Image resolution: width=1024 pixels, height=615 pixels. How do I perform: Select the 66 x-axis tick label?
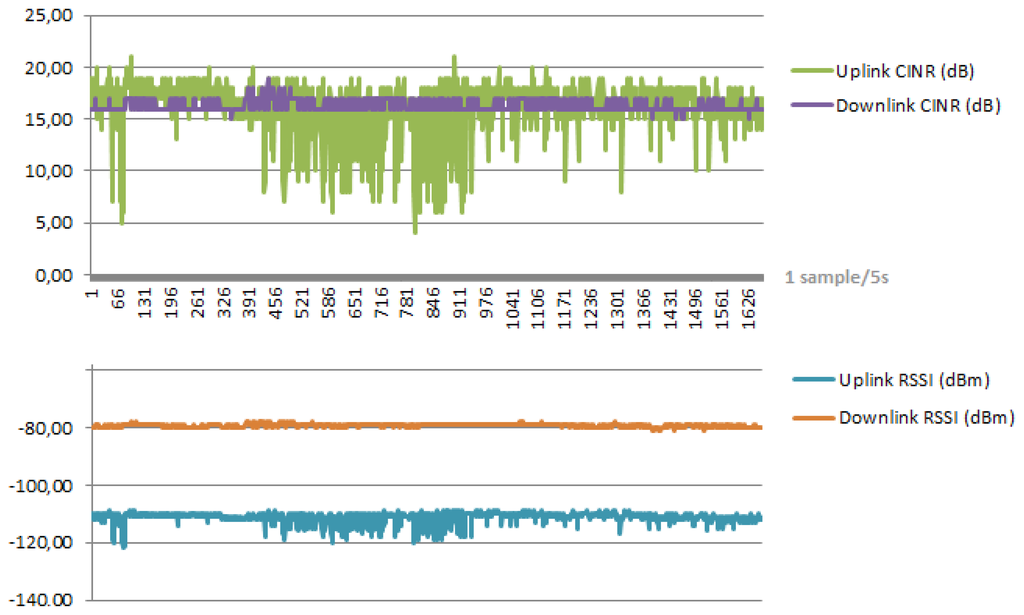[x=118, y=297]
